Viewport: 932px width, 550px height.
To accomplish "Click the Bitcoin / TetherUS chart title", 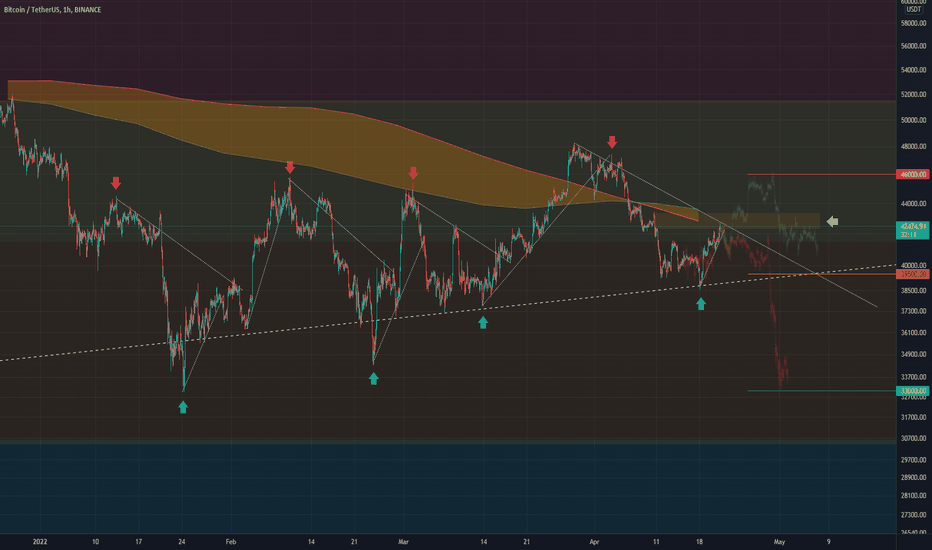I will click(52, 10).
